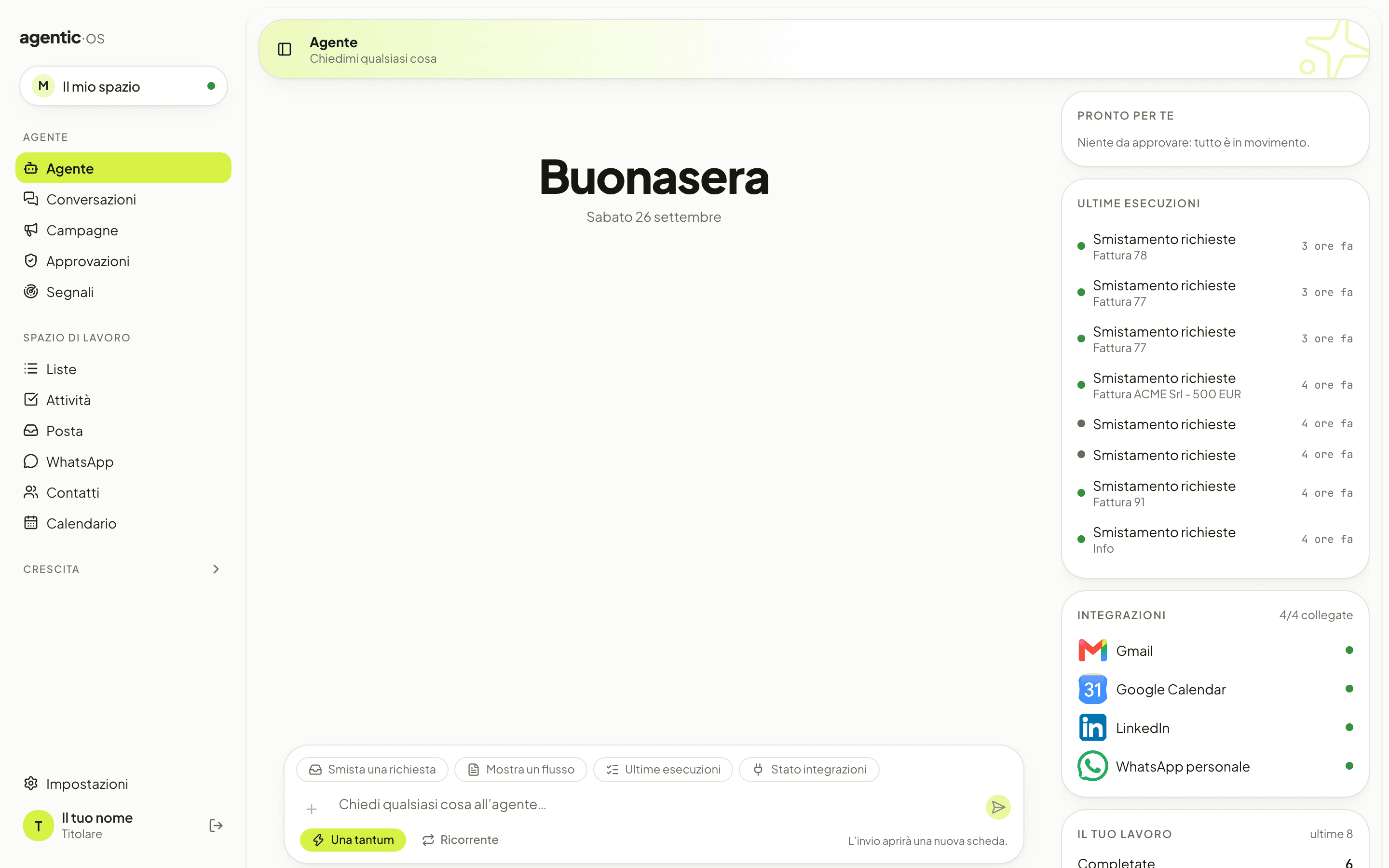Click the Calendario menu label

[x=82, y=524]
